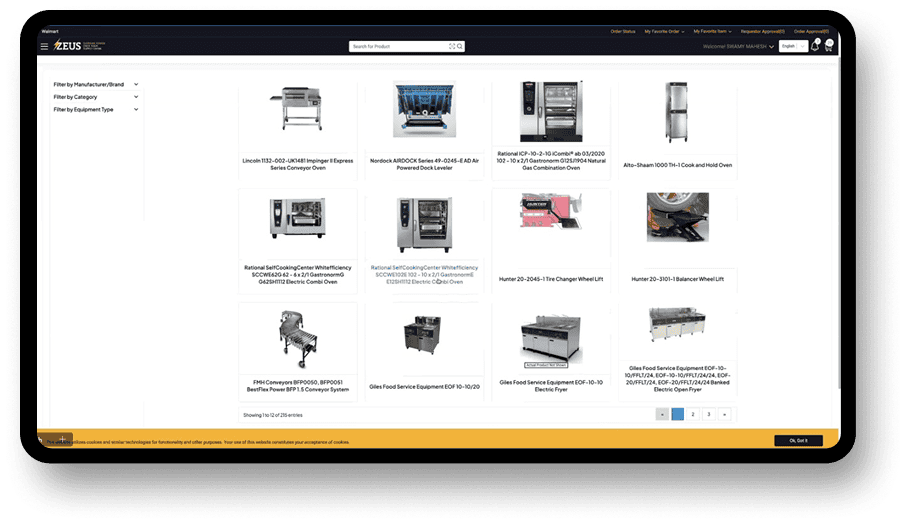The height and width of the screenshot is (524, 906).
Task: Open the Lincoln Impinger II Conveyor Oven image
Action: 298,109
